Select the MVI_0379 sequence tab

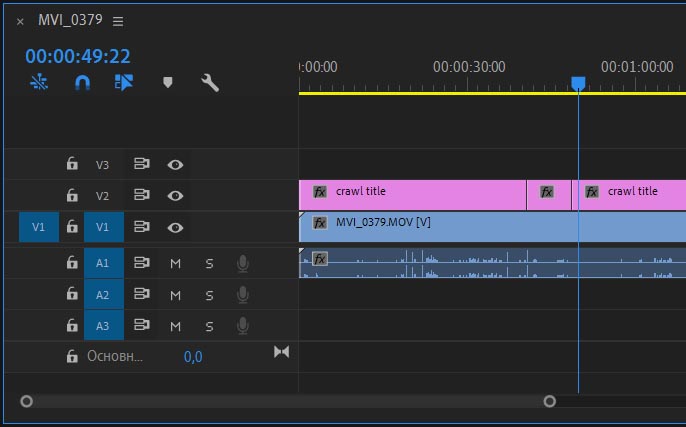click(70, 20)
